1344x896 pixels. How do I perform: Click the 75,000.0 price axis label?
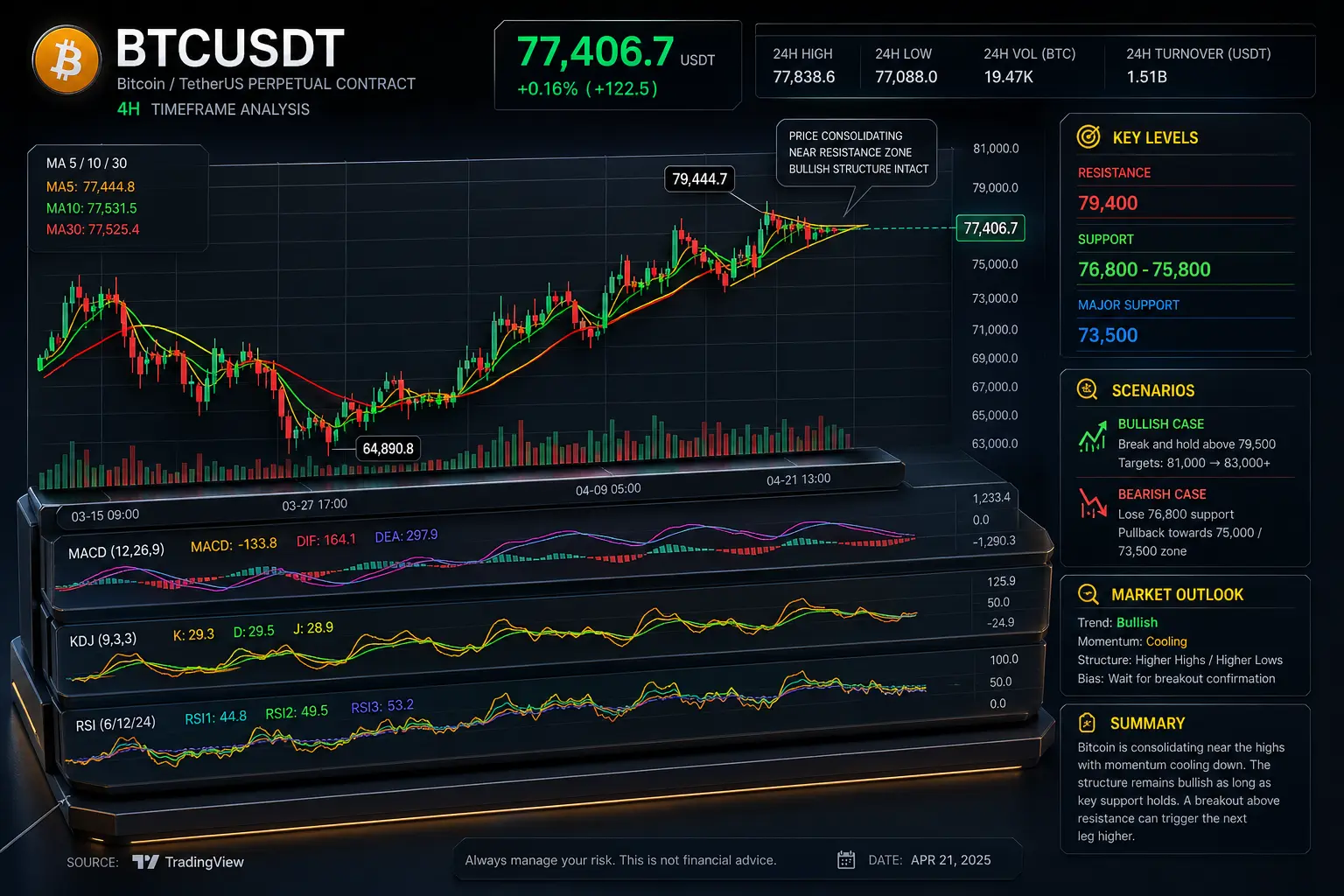(x=995, y=264)
